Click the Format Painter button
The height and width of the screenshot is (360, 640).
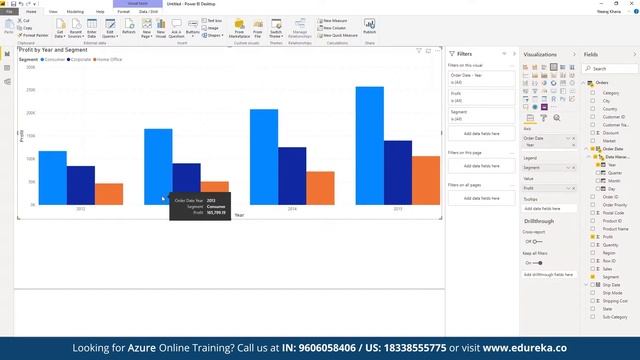pos(33,36)
